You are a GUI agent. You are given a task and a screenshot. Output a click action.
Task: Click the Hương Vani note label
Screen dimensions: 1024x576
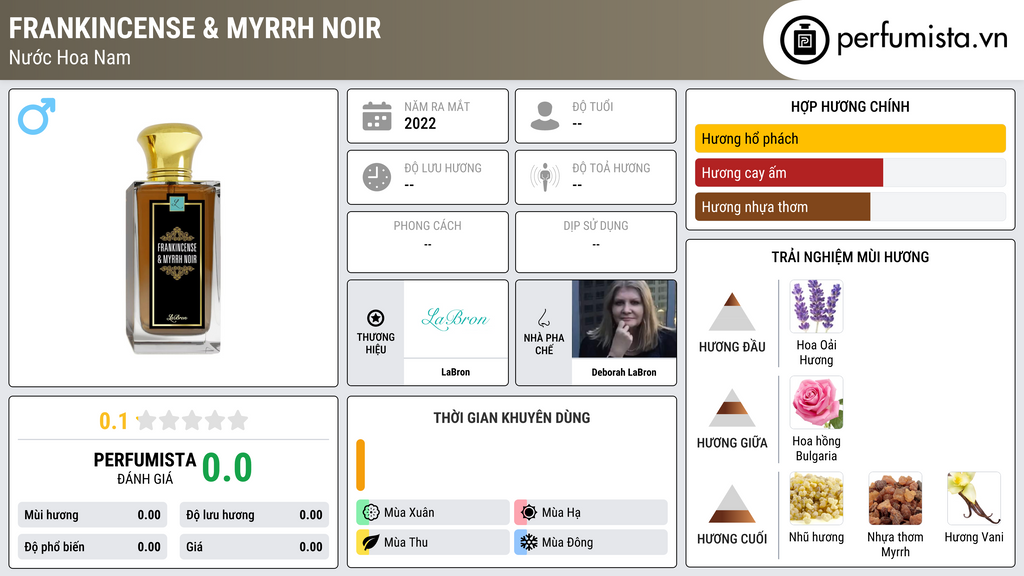tap(974, 537)
